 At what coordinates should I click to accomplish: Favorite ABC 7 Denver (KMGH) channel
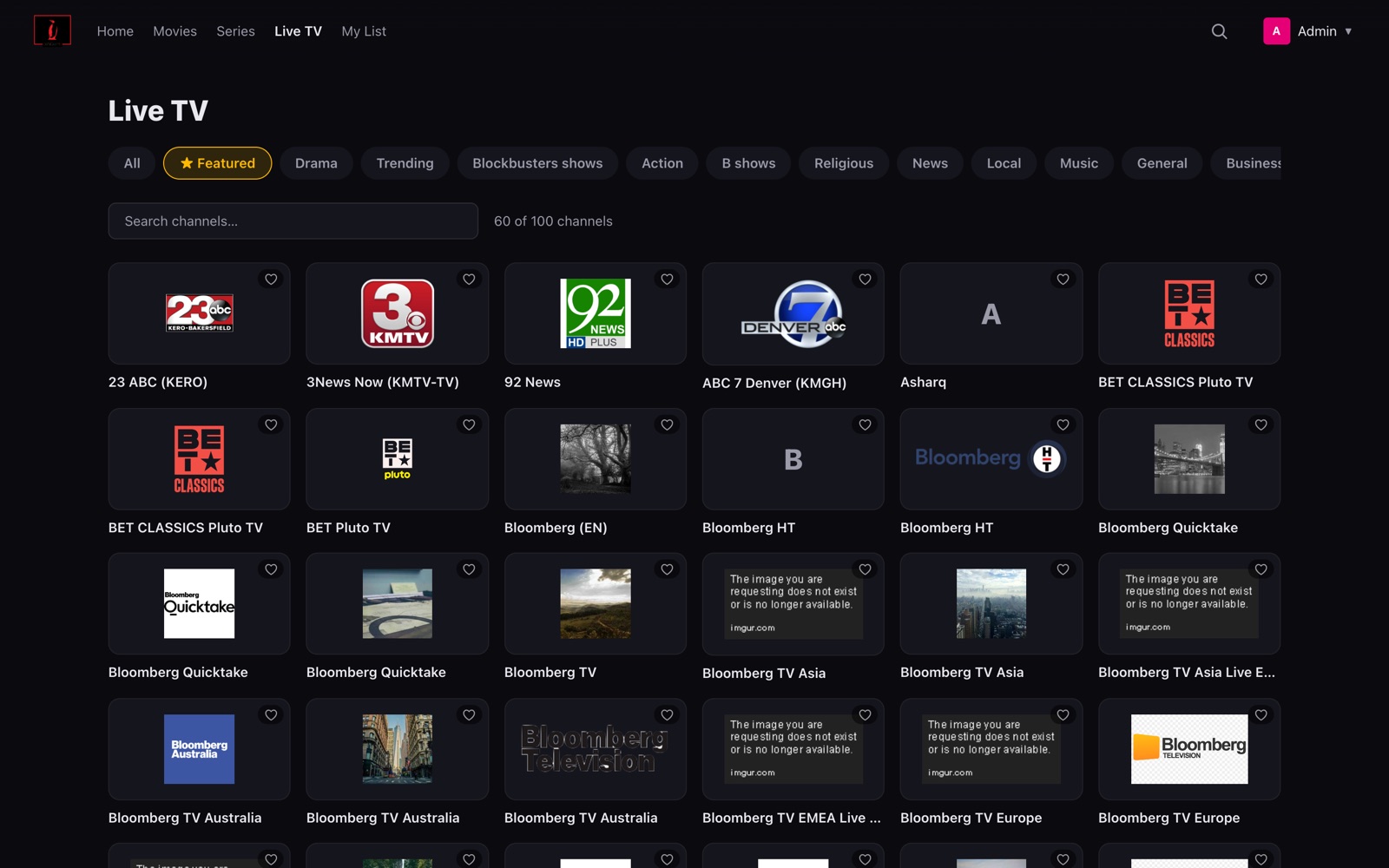coord(865,279)
